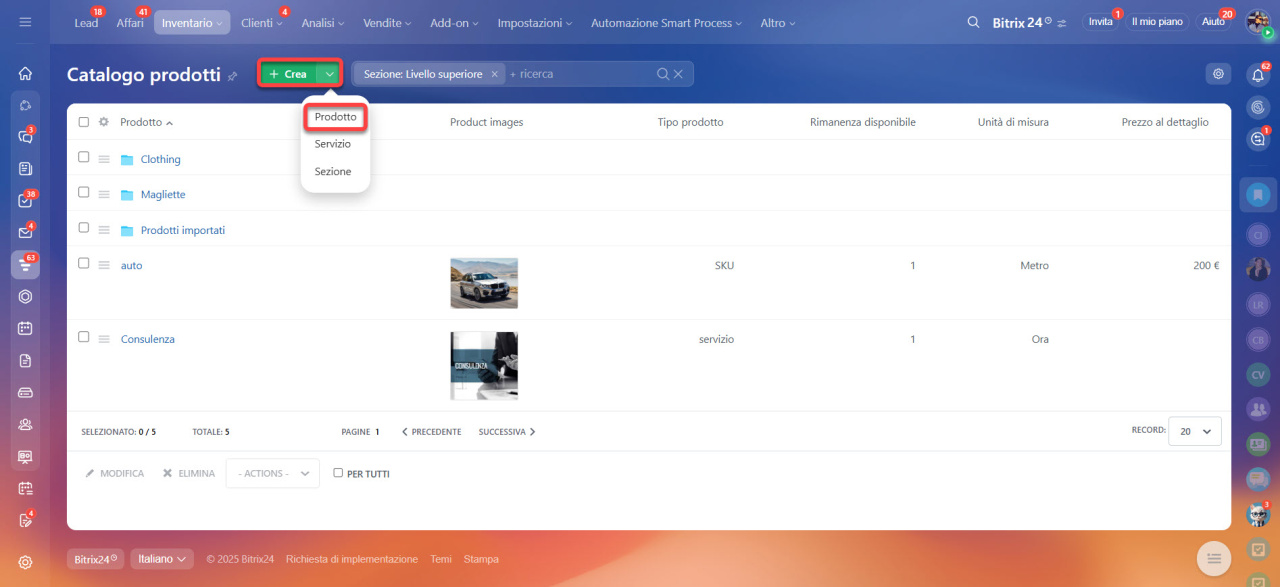
Task: Expand the Crea button dropdown arrow
Action: 329,74
